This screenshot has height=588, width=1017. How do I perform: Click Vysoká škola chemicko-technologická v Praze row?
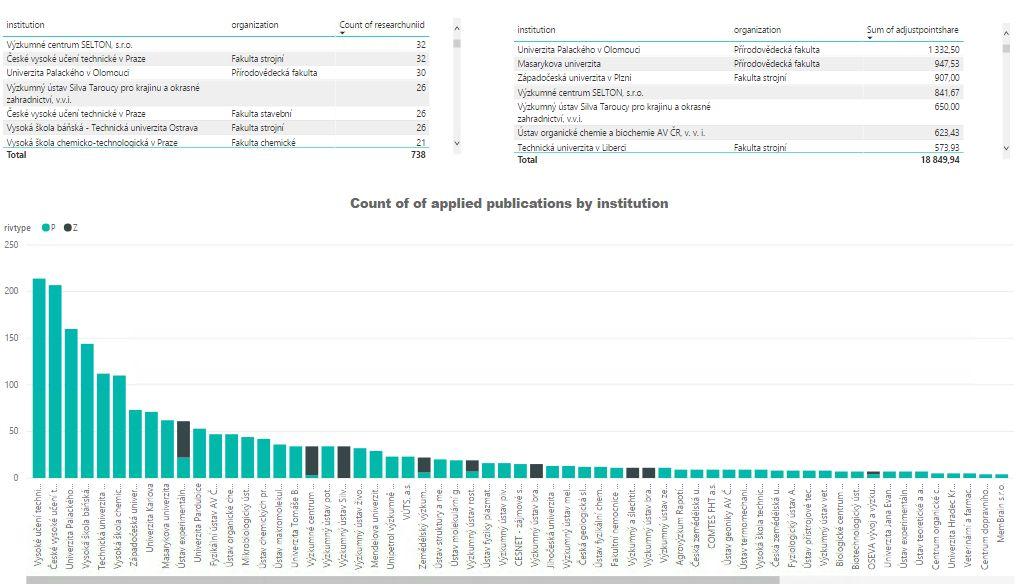pyautogui.click(x=216, y=142)
